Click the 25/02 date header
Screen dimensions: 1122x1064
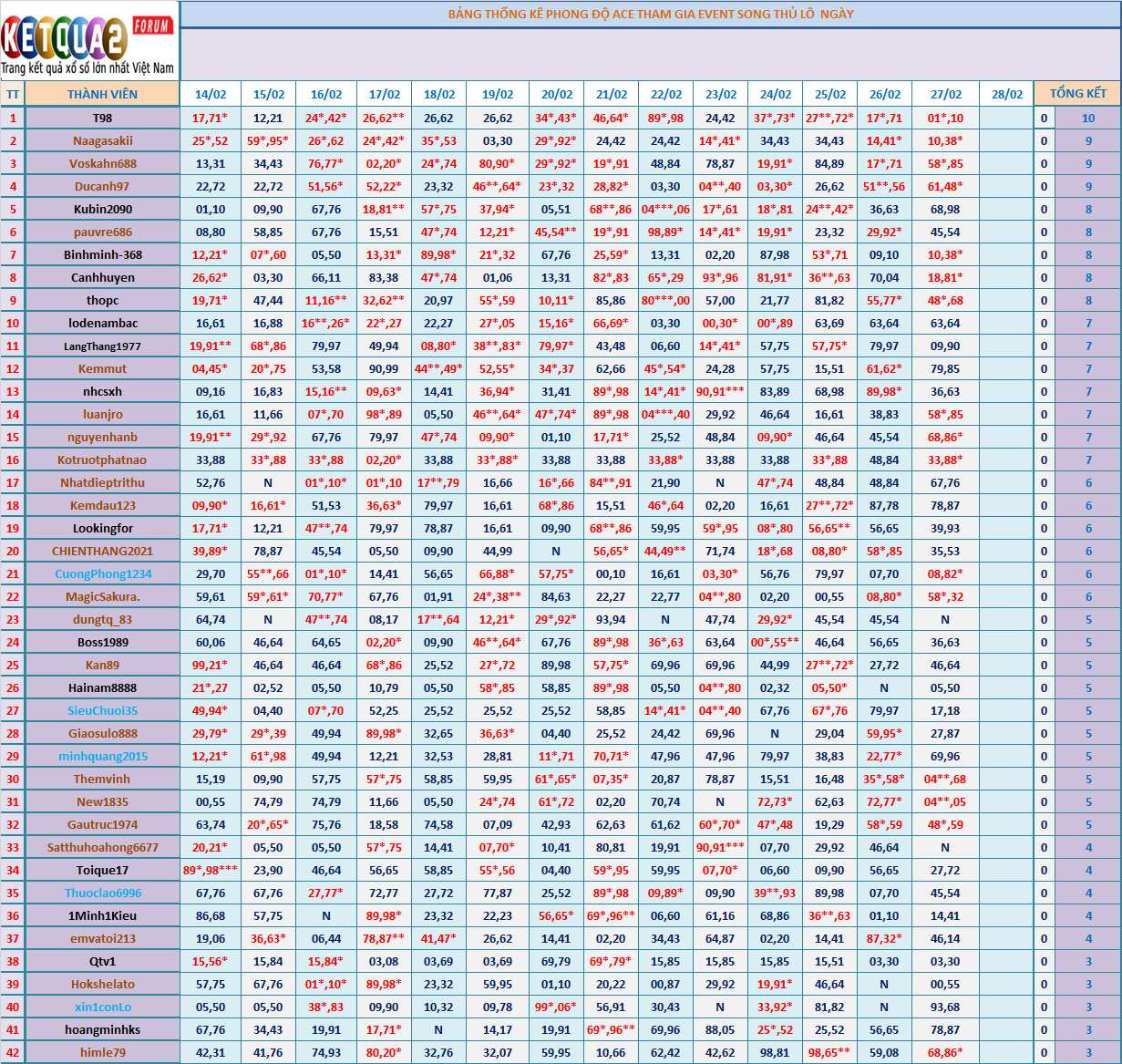pos(829,94)
